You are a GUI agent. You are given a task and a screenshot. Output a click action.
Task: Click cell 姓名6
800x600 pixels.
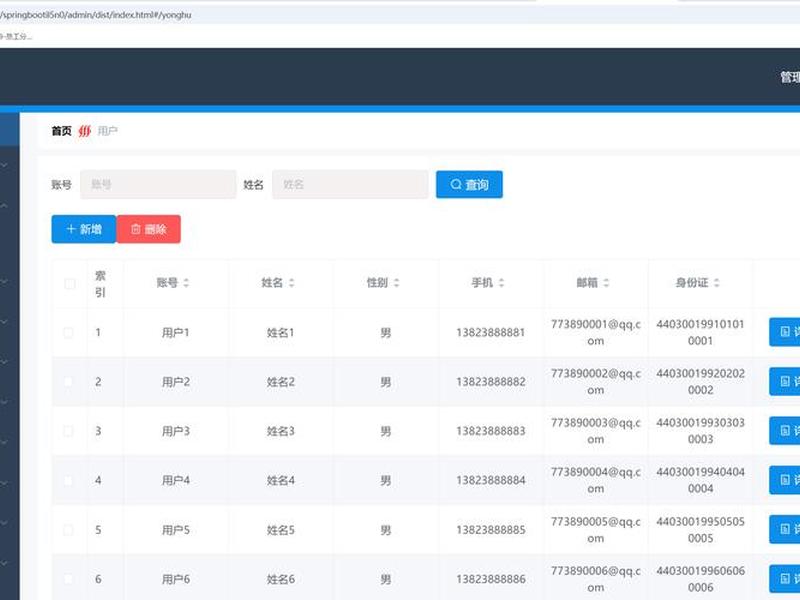pyautogui.click(x=281, y=579)
